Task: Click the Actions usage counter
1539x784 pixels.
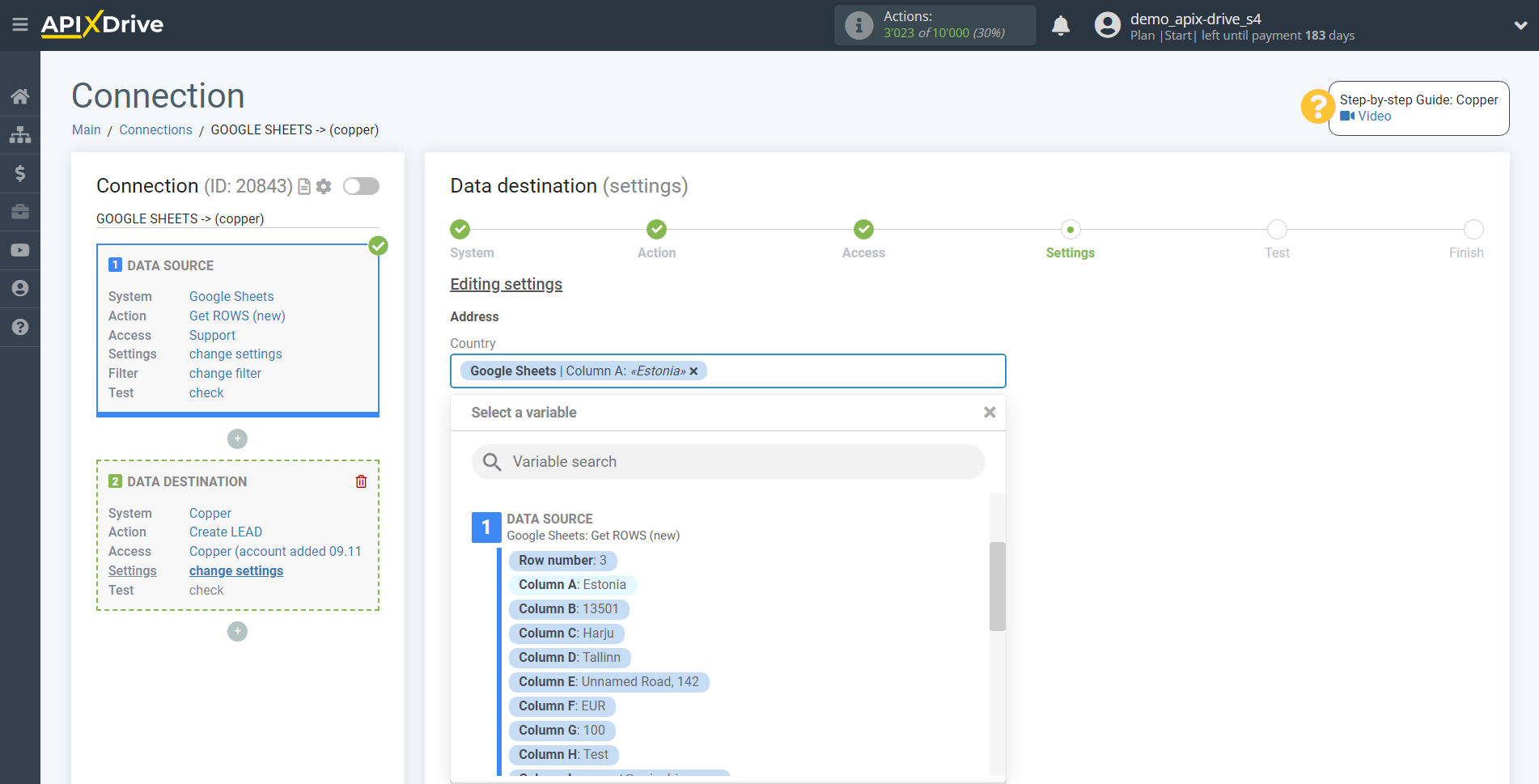Action: pos(935,25)
